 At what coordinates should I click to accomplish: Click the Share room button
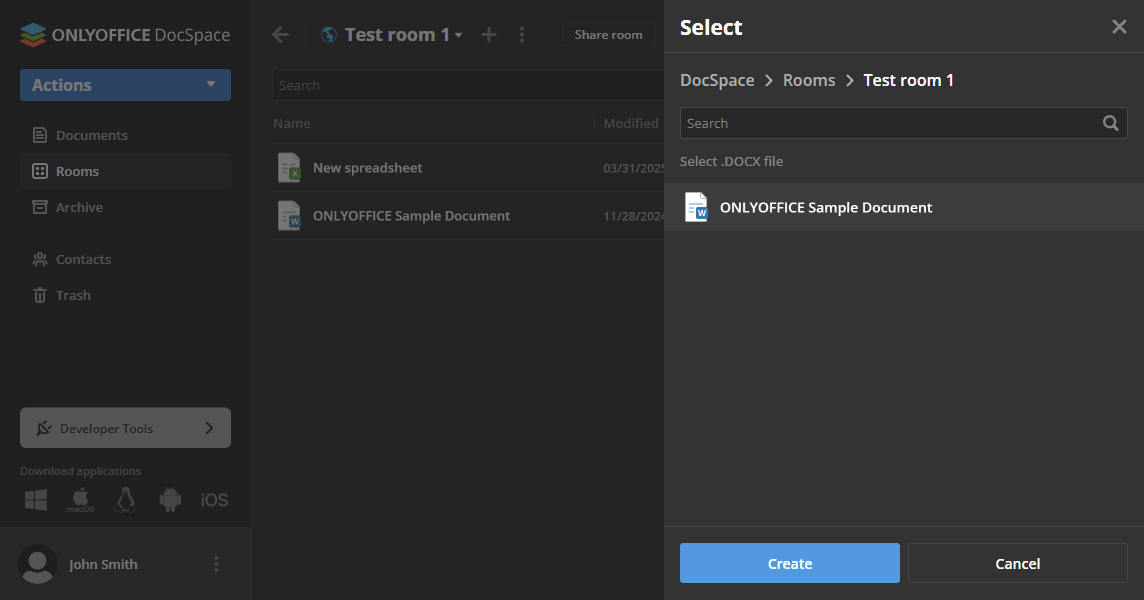608,34
